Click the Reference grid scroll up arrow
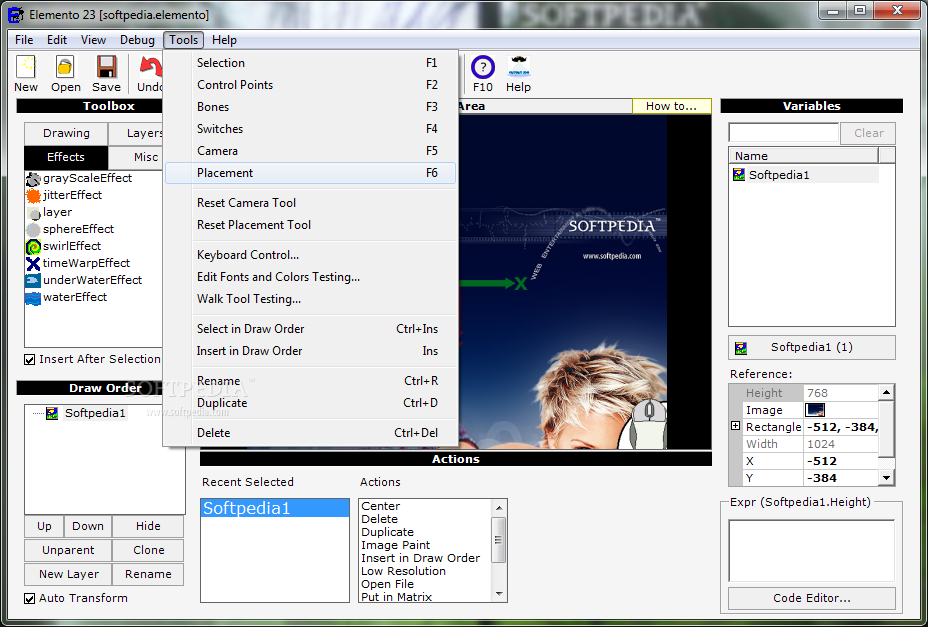The width and height of the screenshot is (928, 627). coord(887,392)
